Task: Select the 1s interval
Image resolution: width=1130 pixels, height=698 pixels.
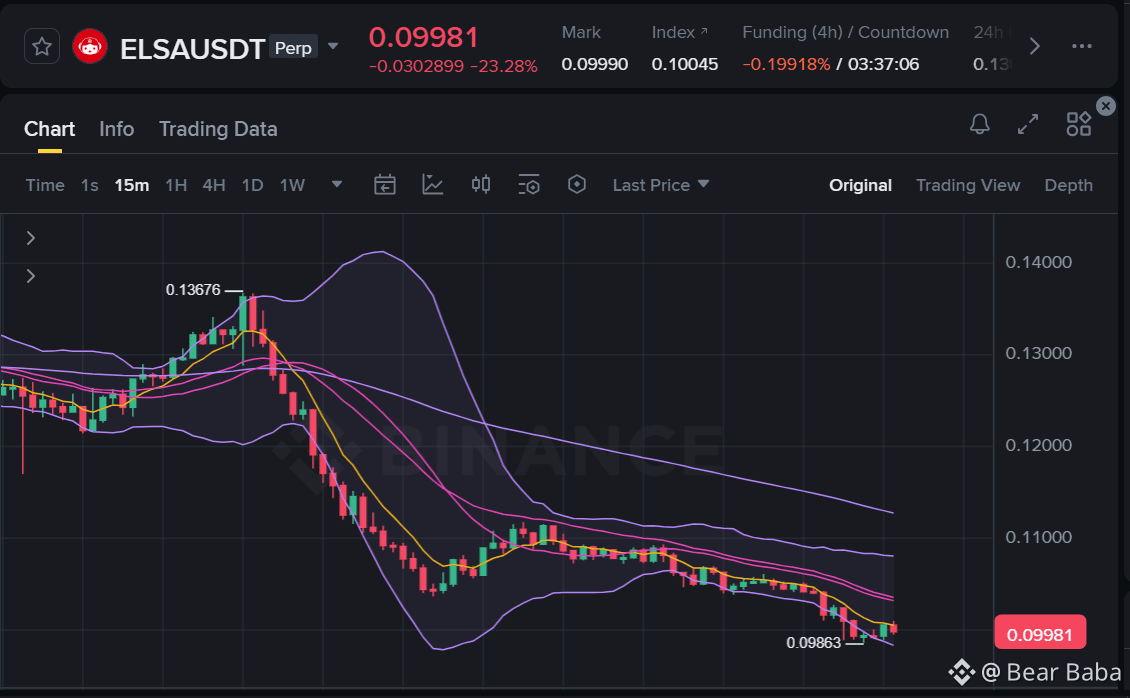Action: click(89, 185)
